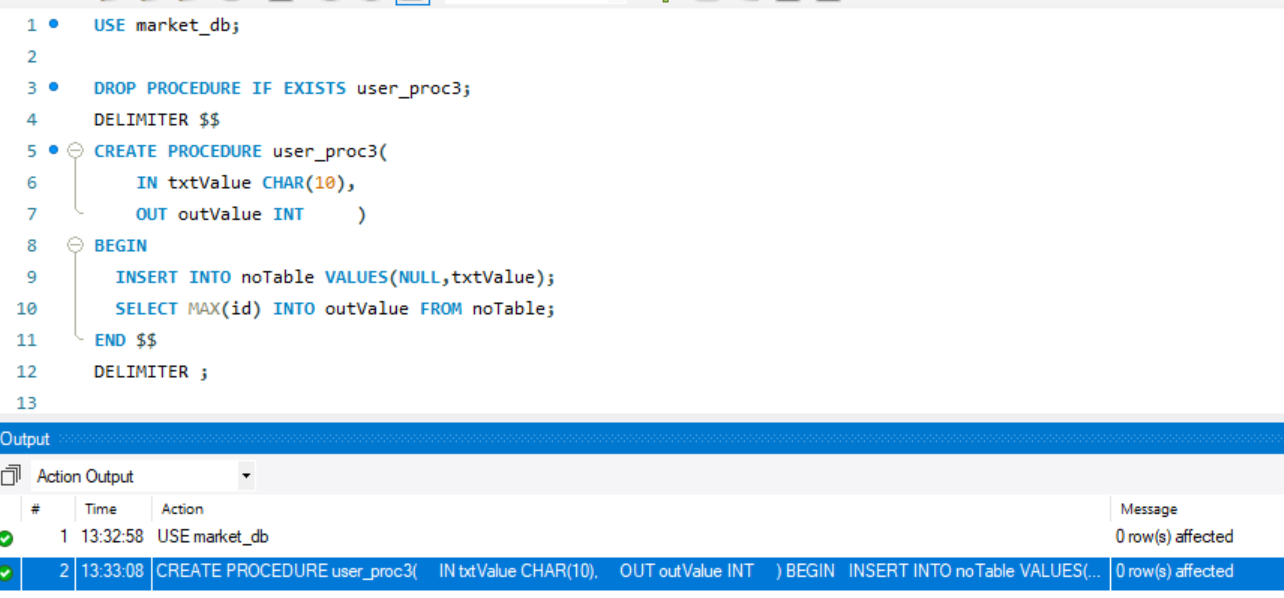This screenshot has width=1284, height=598.
Task: Click the IN txtValue CHAR(10) parameter line
Action: click(x=246, y=183)
